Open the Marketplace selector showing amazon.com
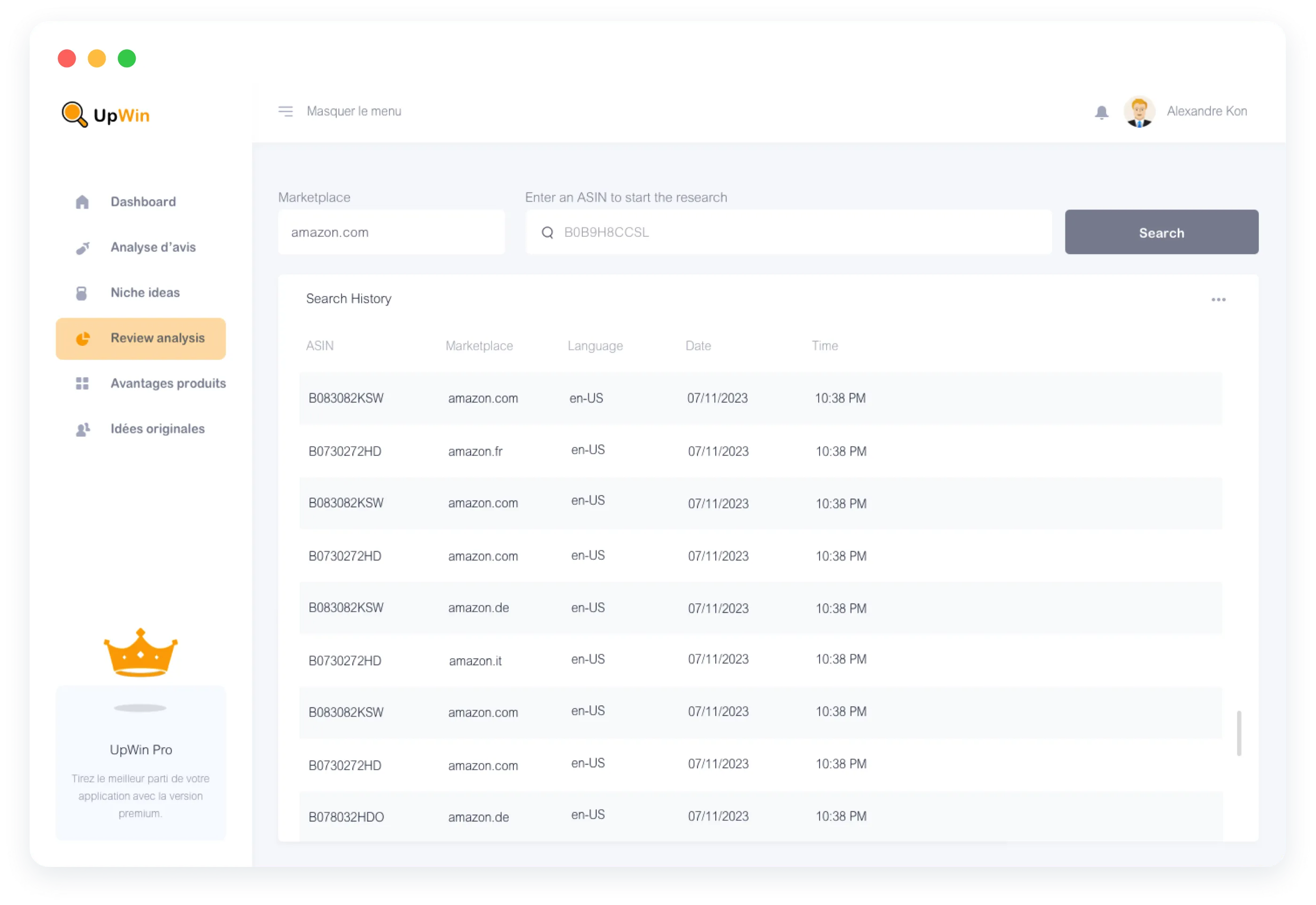 [390, 232]
